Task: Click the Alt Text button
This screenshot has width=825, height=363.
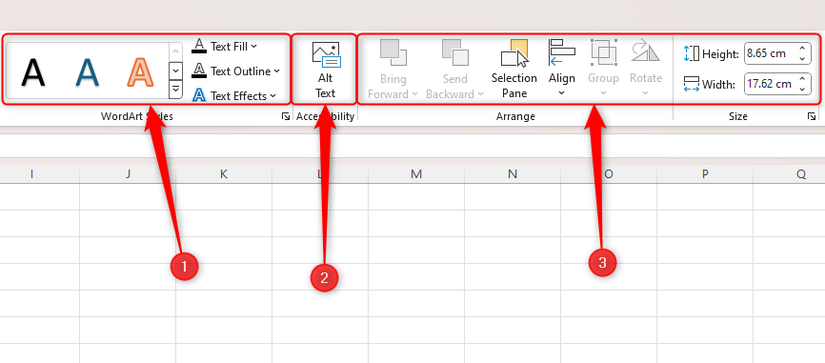Action: [325, 70]
